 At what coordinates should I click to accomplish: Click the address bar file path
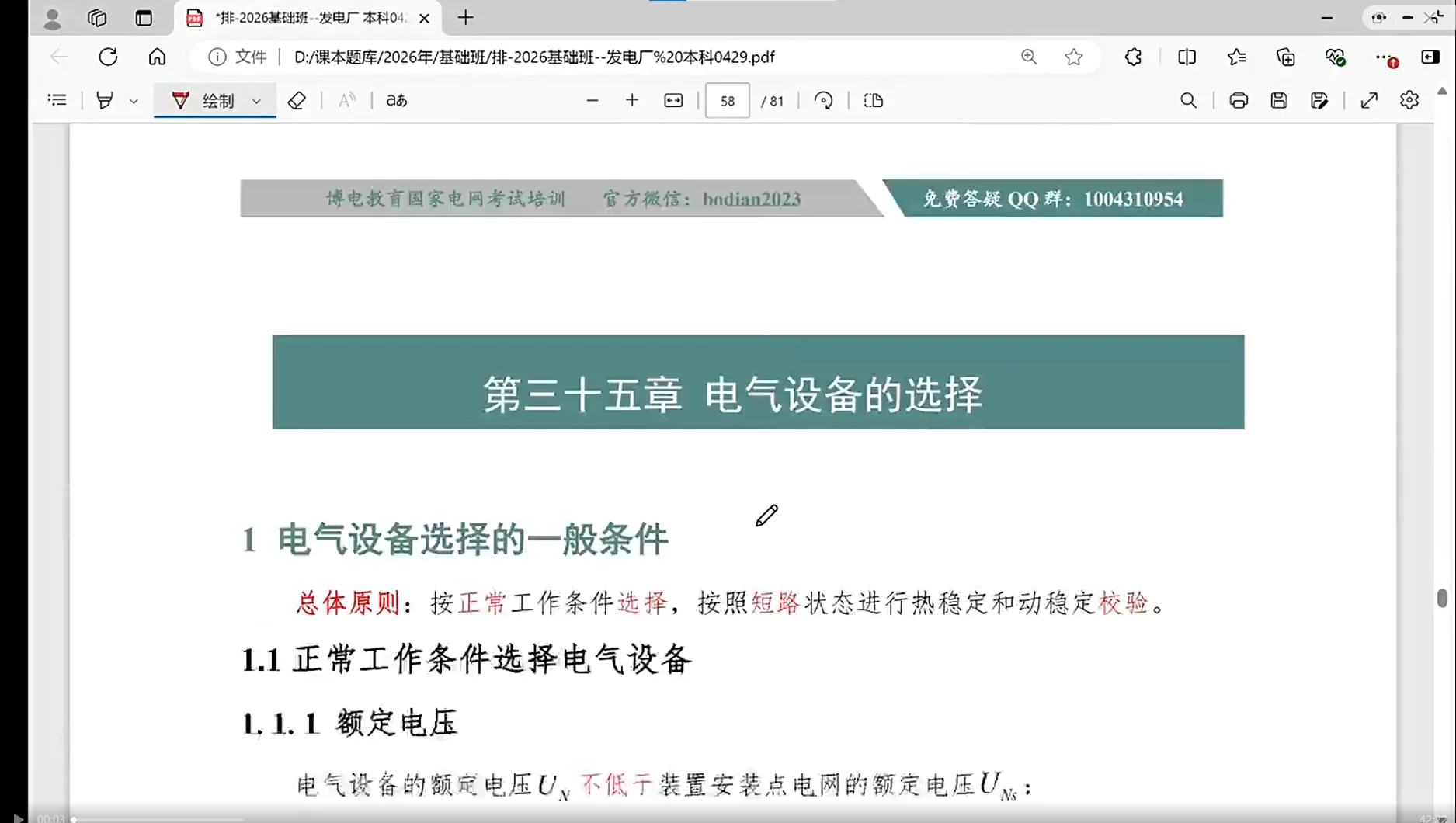pos(534,57)
